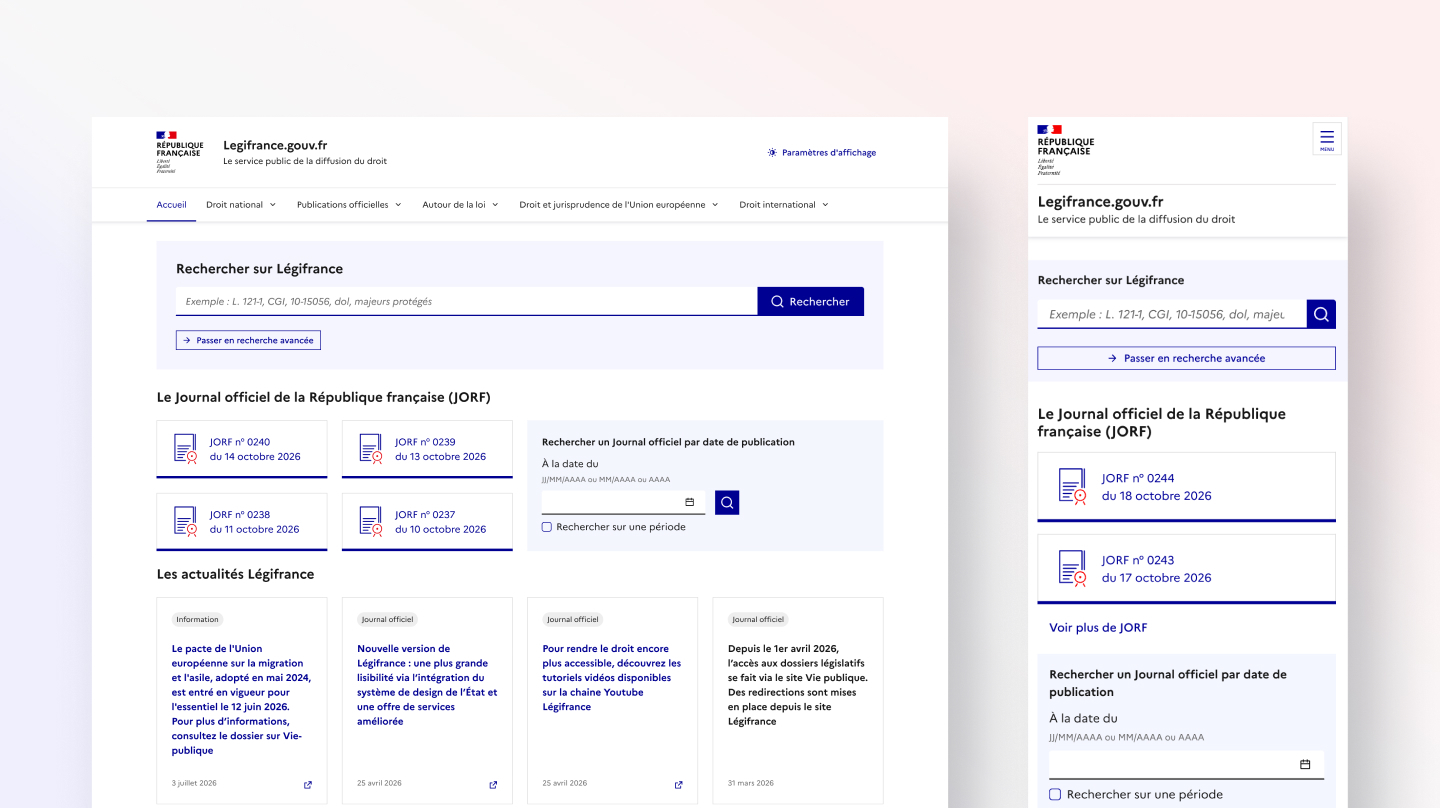Click the search icon next to the desktop date field

click(x=727, y=502)
